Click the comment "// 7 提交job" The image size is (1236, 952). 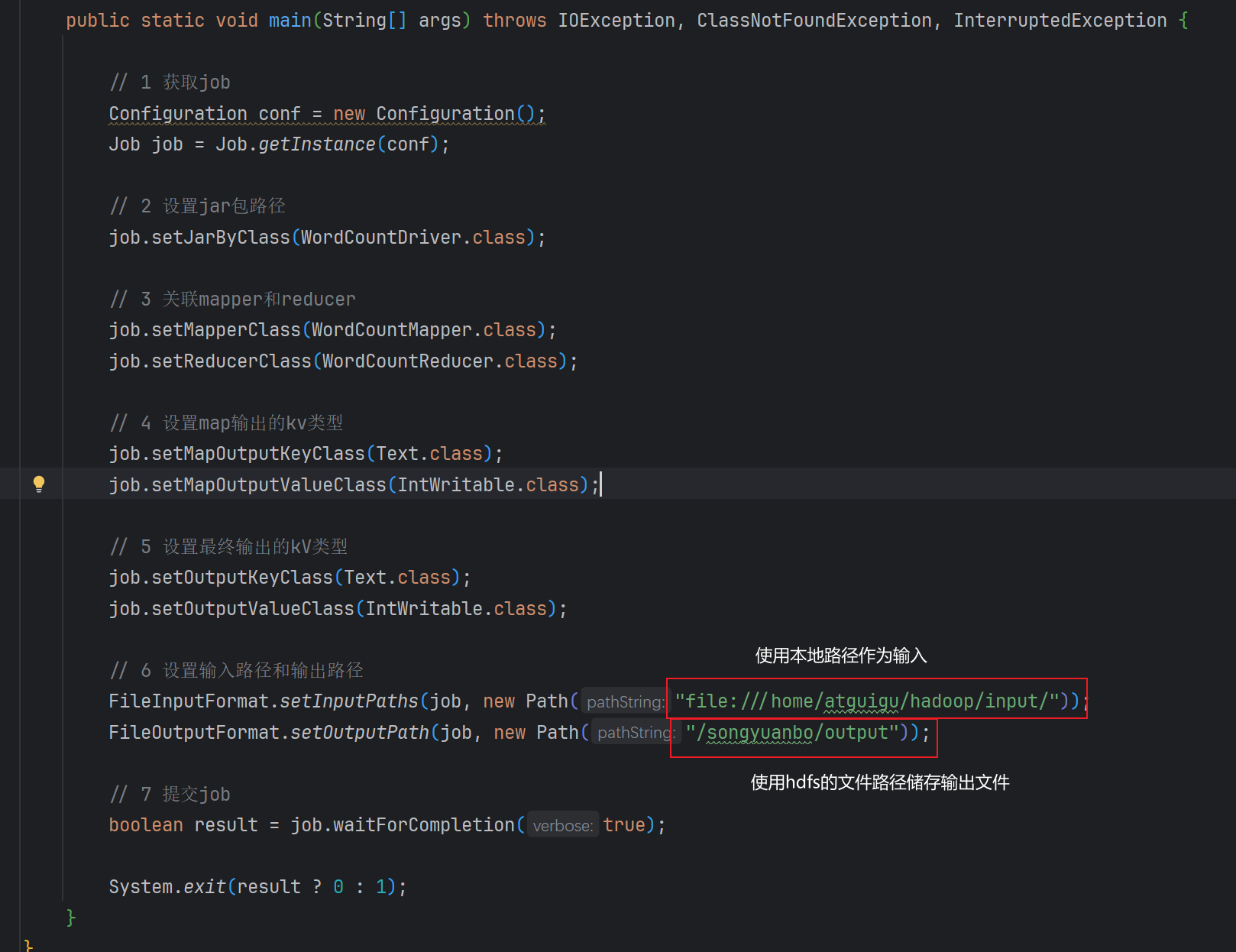click(170, 795)
